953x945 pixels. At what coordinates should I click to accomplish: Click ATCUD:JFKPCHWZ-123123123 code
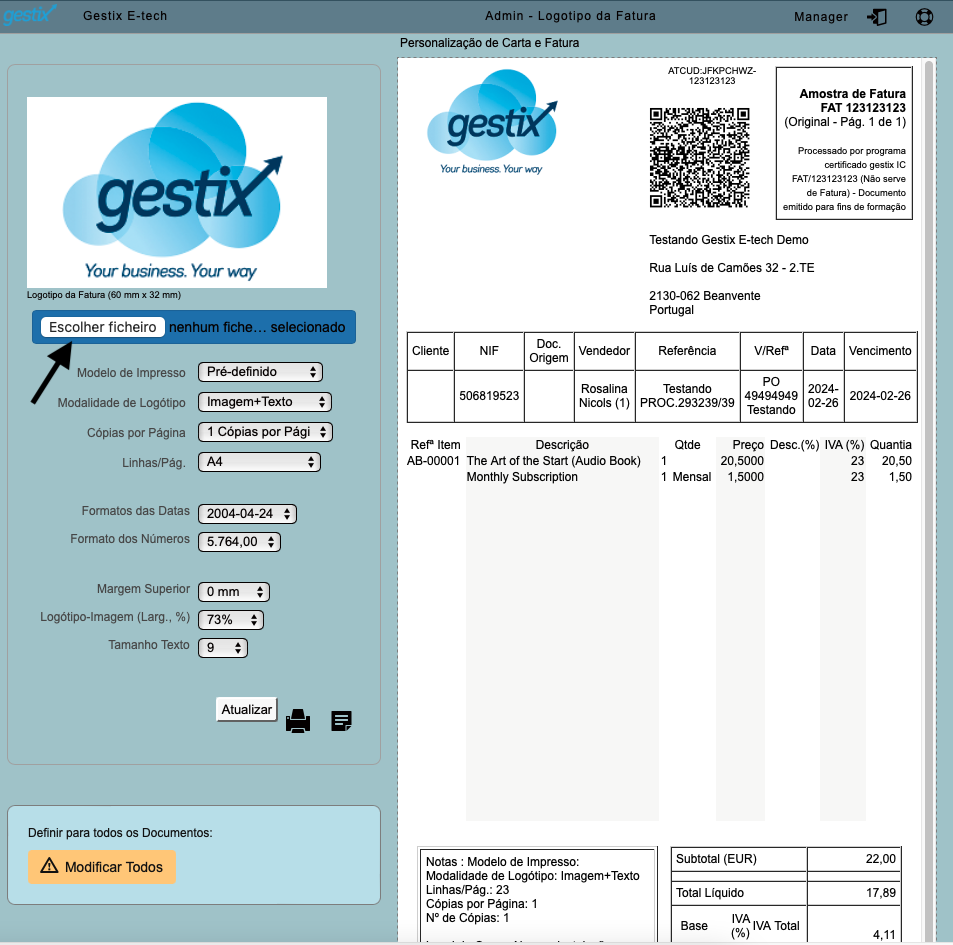point(712,75)
